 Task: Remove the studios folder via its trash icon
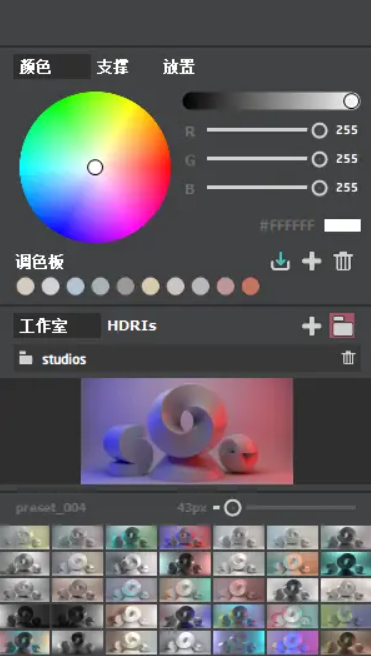pos(348,358)
